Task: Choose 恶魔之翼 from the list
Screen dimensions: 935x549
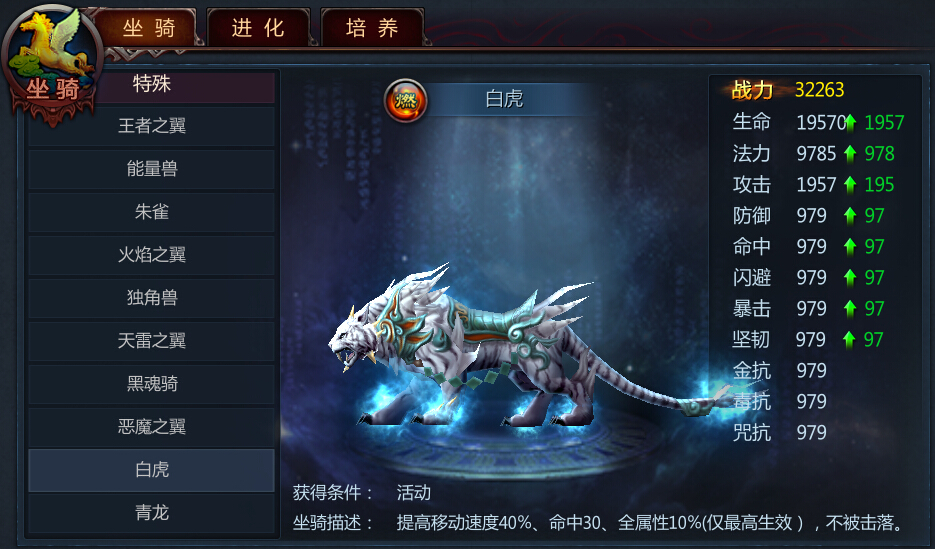Action: coord(151,427)
